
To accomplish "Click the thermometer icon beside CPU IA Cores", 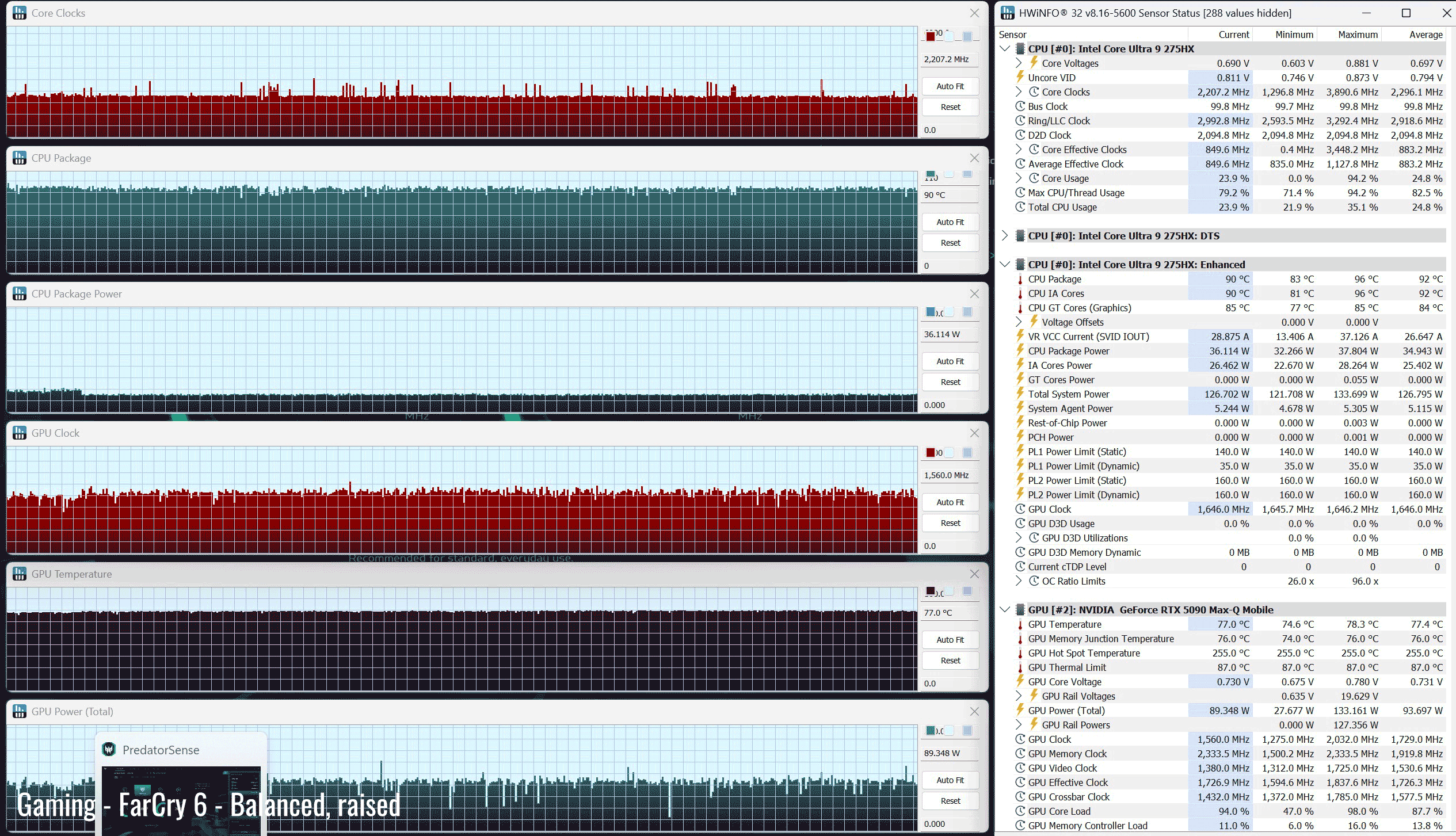I will pyautogui.click(x=1020, y=293).
